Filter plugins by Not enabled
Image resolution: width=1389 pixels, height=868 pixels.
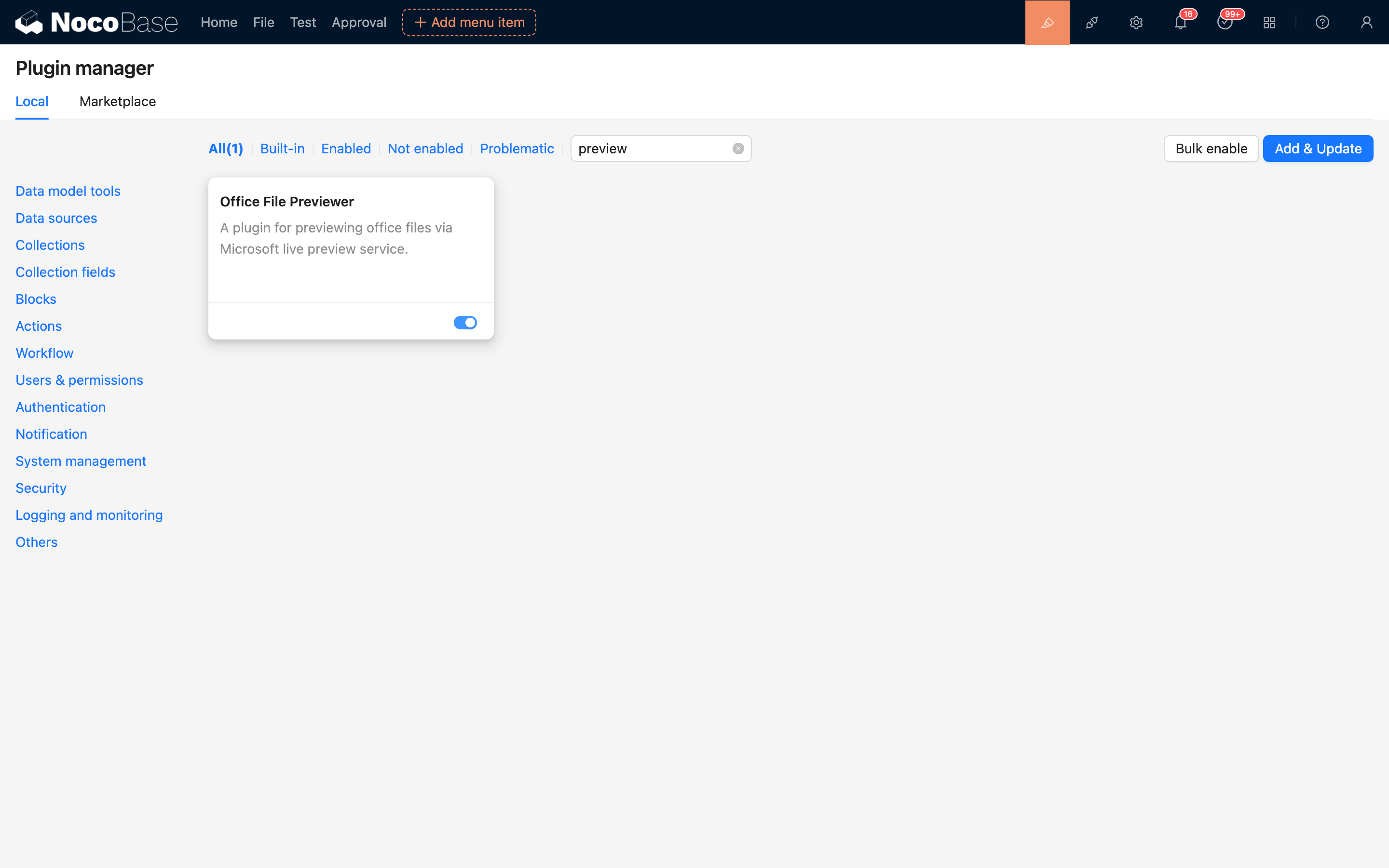(425, 149)
